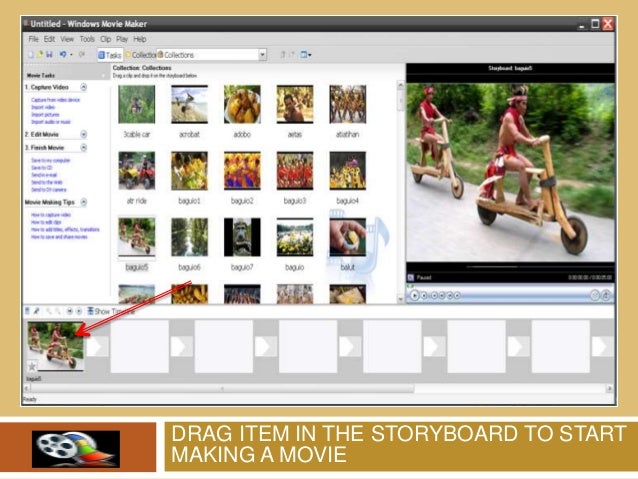Select the adobo clip thumbnail
This screenshot has width=638, height=479.
click(242, 104)
